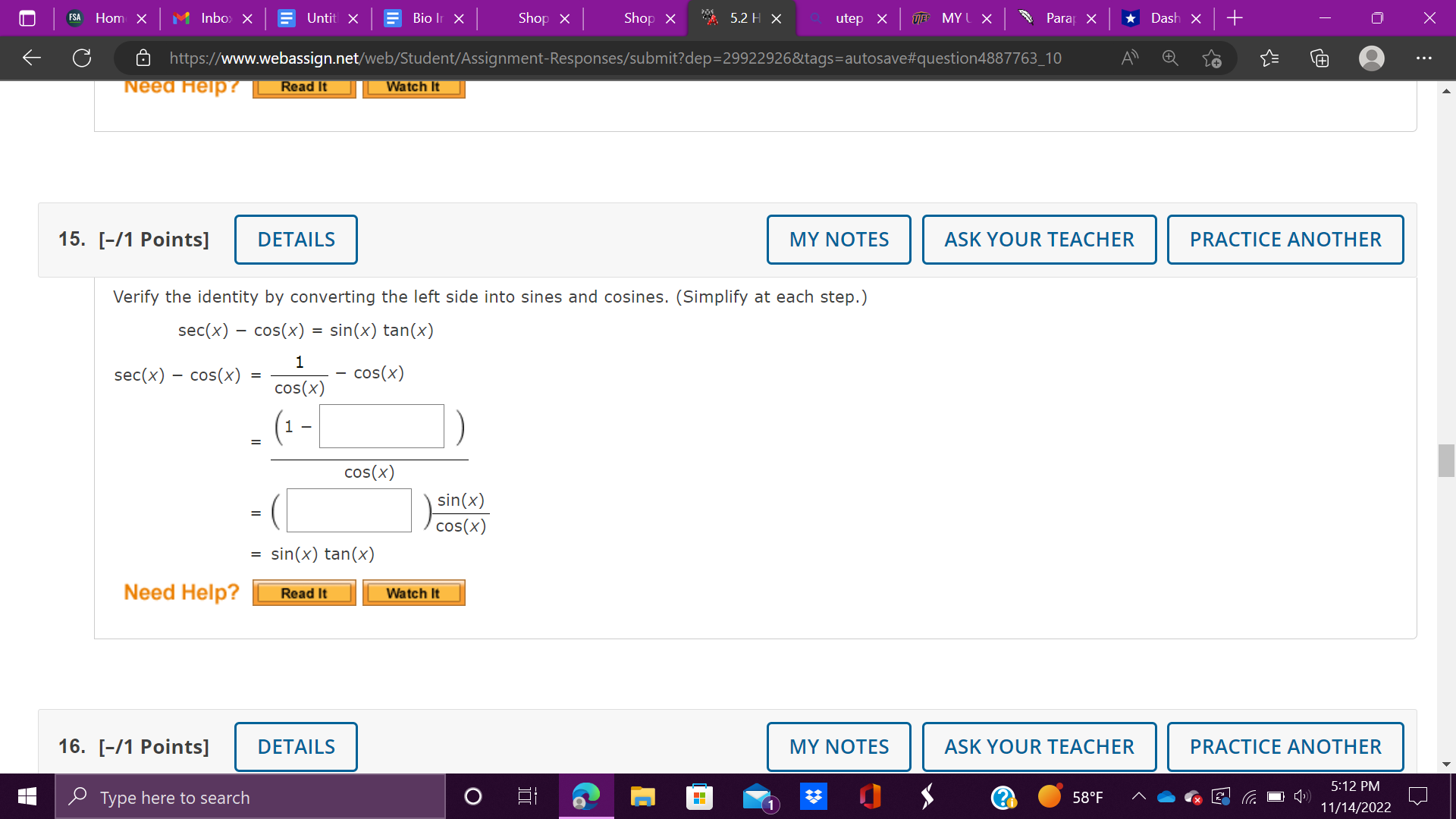This screenshot has height=819, width=1456.
Task: Open the Read Aloud icon in address bar
Action: (x=1129, y=58)
